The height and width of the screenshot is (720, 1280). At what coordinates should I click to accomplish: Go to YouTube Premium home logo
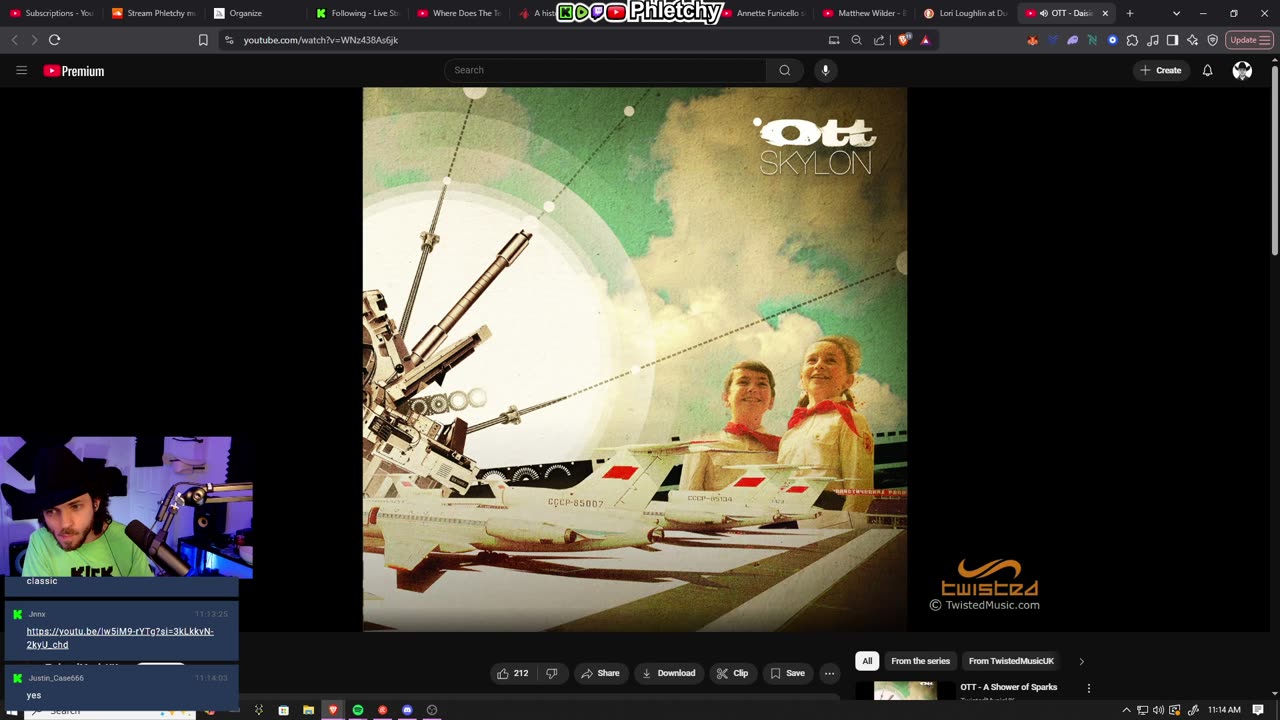[x=74, y=71]
